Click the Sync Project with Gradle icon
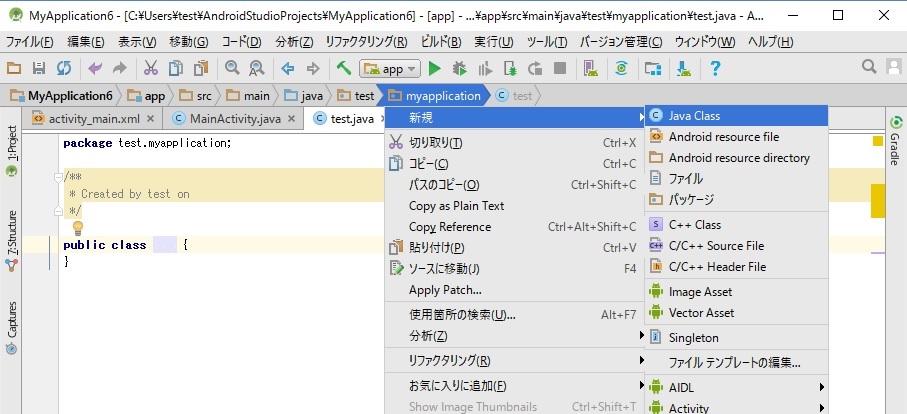 pyautogui.click(x=622, y=69)
